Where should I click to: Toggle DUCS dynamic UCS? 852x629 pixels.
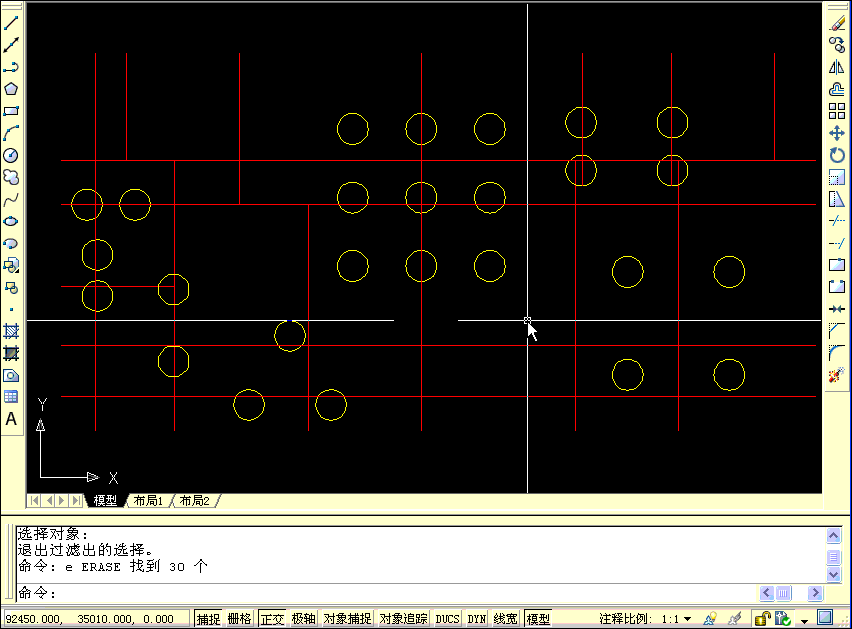click(x=447, y=619)
